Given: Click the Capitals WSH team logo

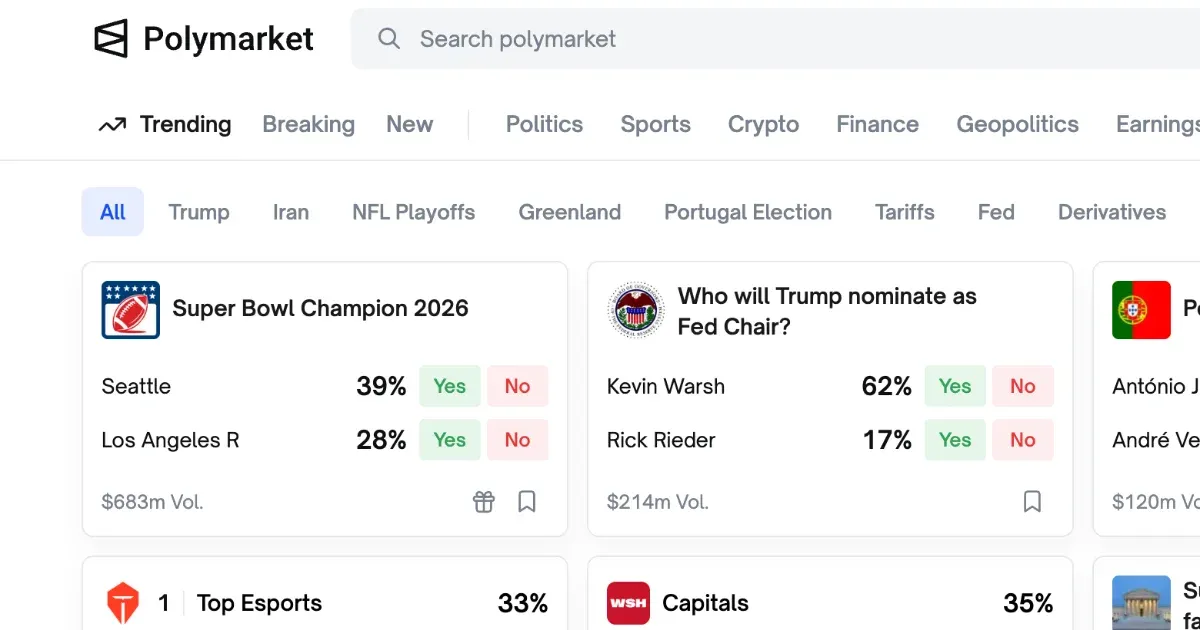Looking at the screenshot, I should 628,604.
